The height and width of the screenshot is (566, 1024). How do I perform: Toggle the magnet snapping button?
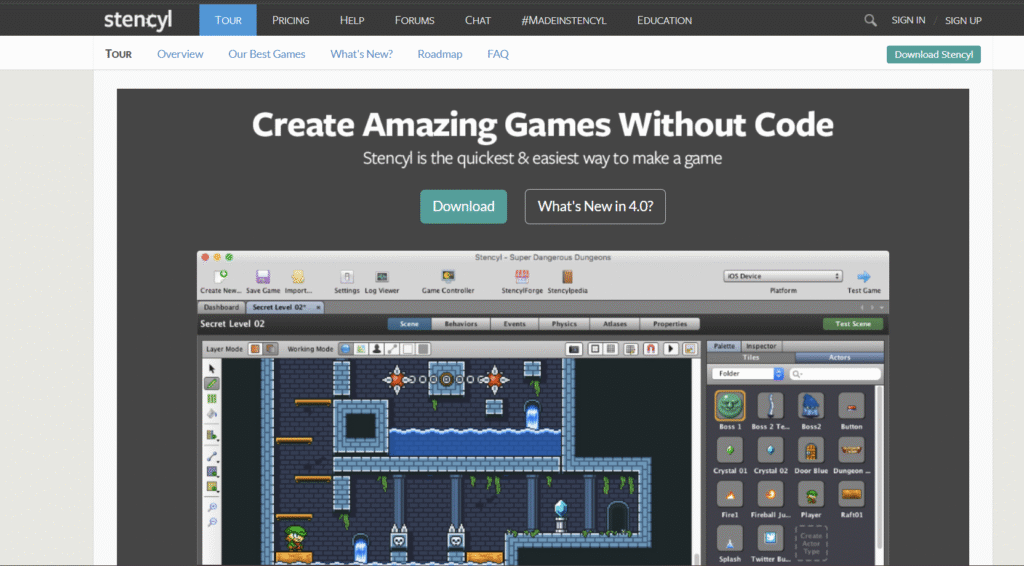(649, 349)
